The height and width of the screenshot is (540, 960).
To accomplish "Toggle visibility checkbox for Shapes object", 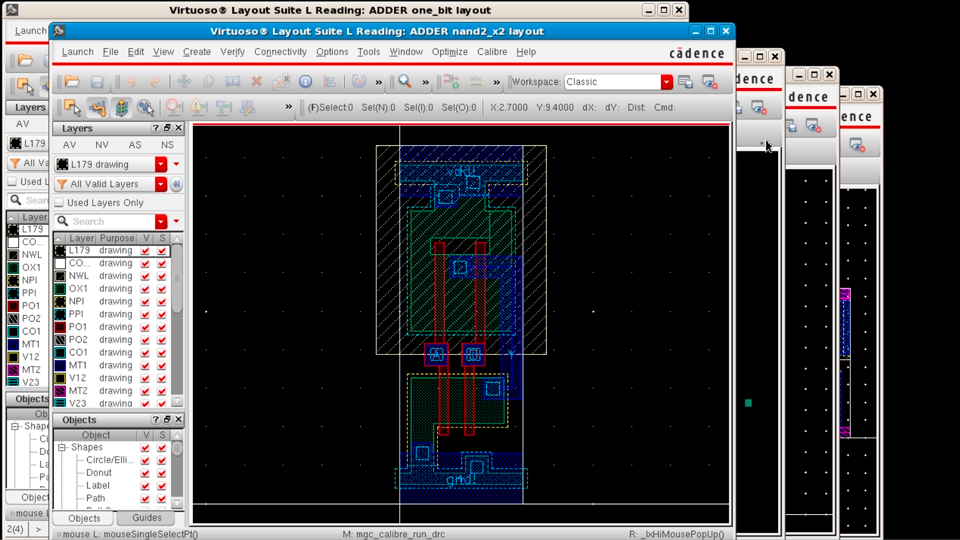I will point(145,448).
